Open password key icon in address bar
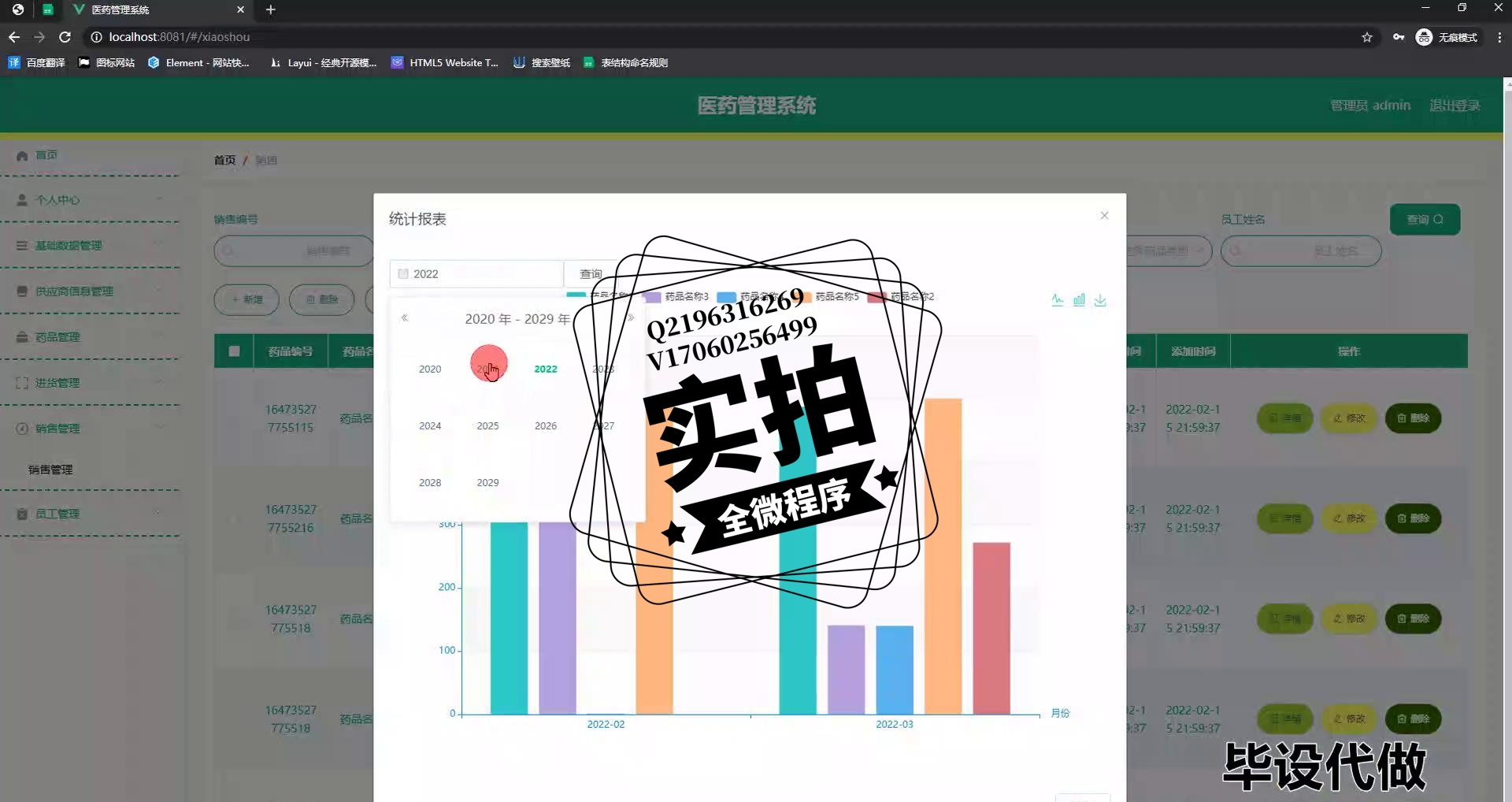The image size is (1512, 802). click(x=1399, y=37)
